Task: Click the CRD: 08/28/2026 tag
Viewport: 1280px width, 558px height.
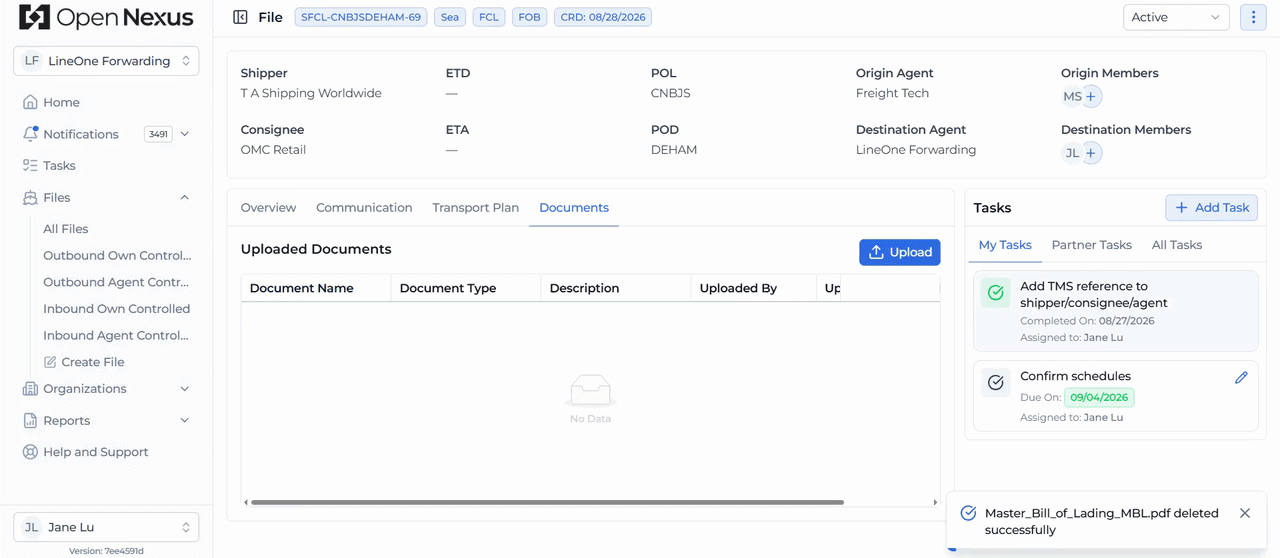Action: [x=603, y=17]
